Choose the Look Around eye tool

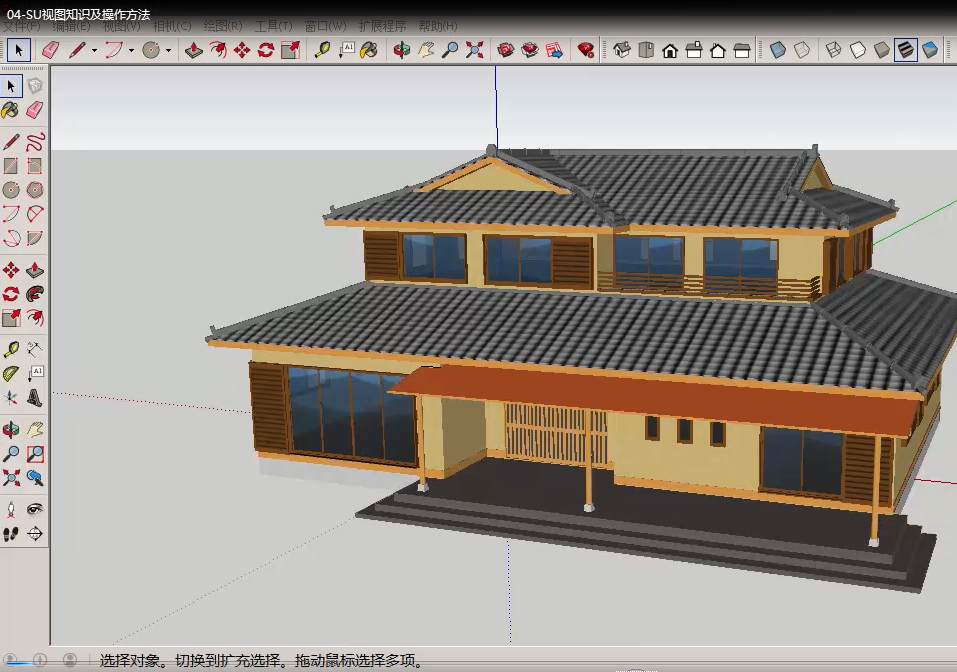35,509
